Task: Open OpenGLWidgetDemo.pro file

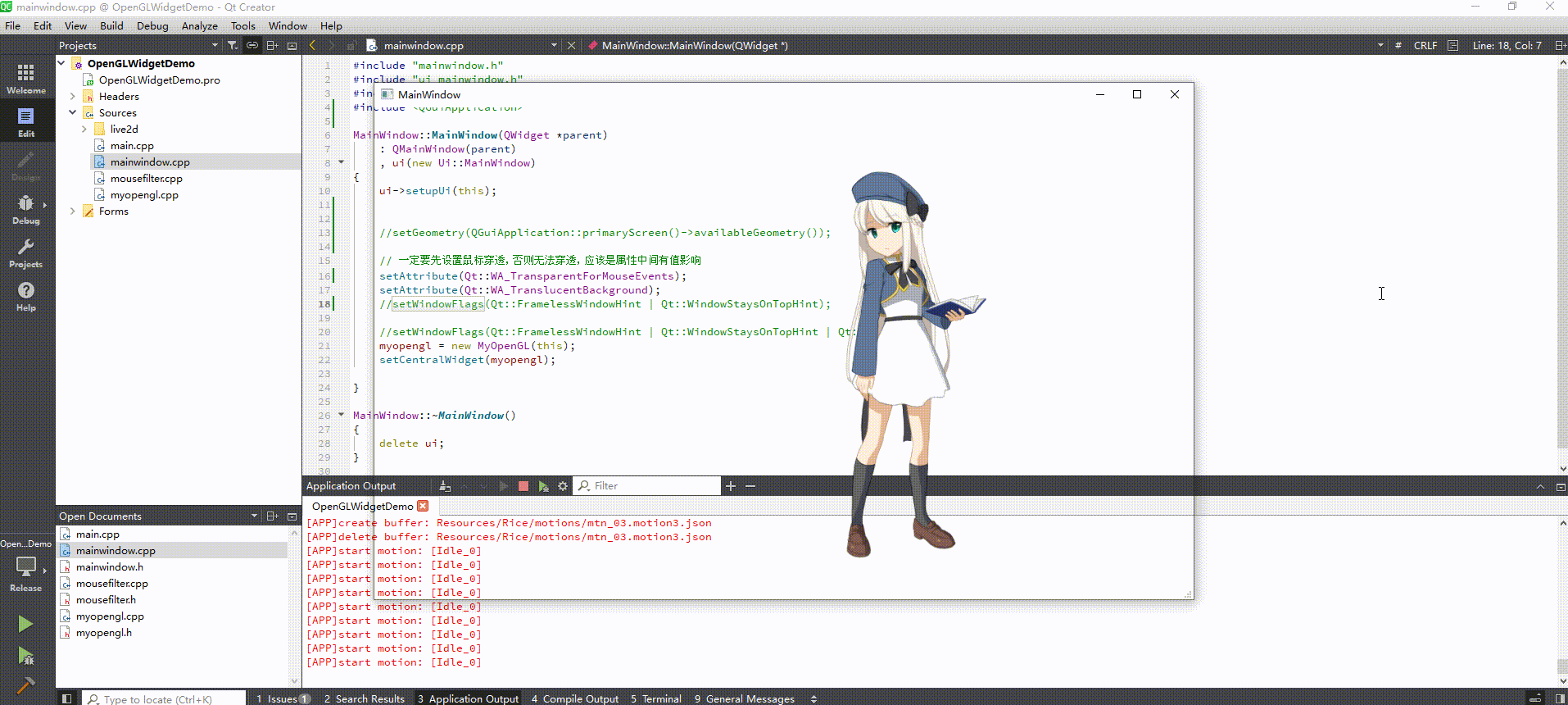Action: [x=159, y=80]
